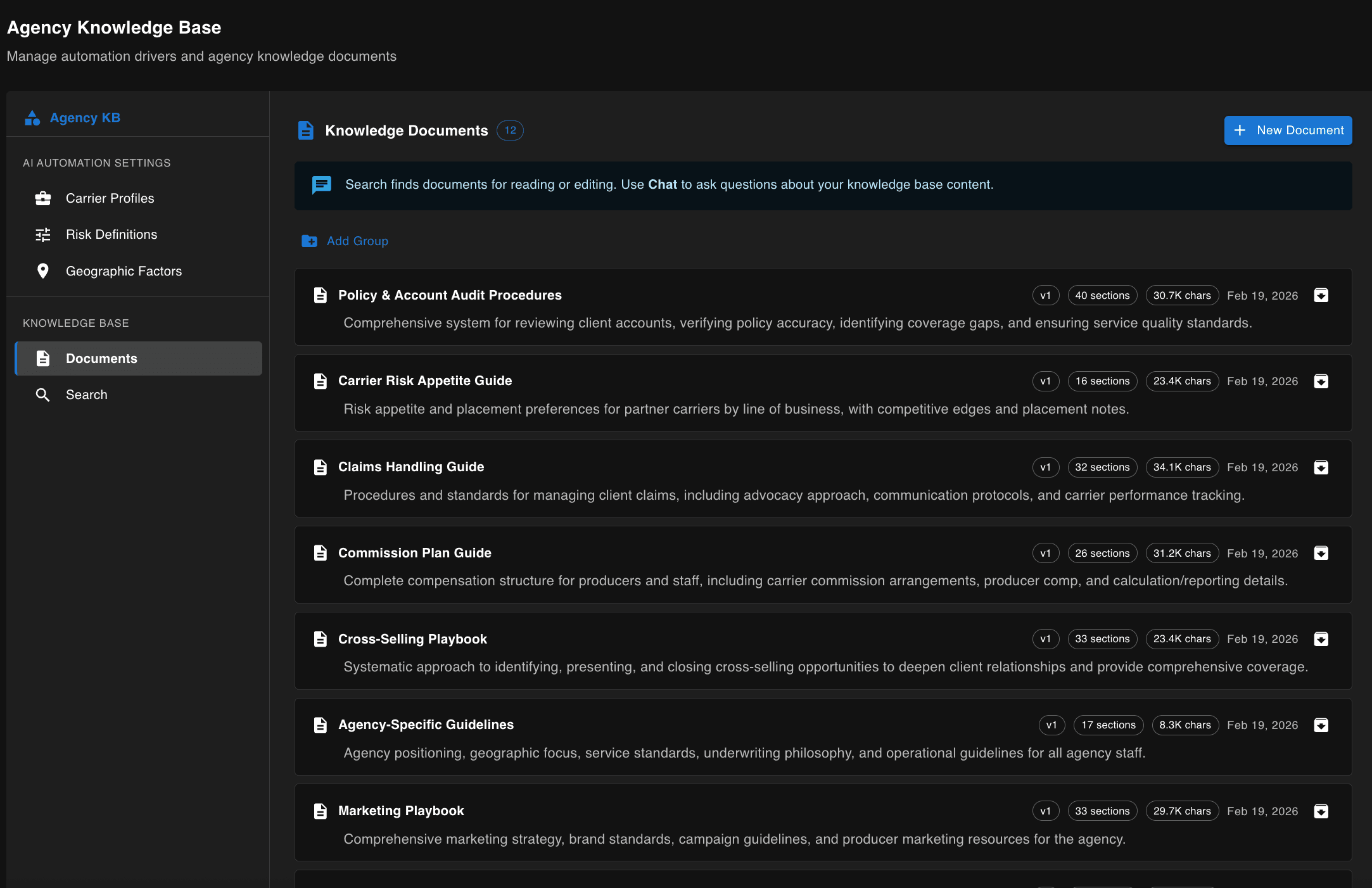
Task: Click the Documents page icon in sidebar
Action: tap(43, 358)
